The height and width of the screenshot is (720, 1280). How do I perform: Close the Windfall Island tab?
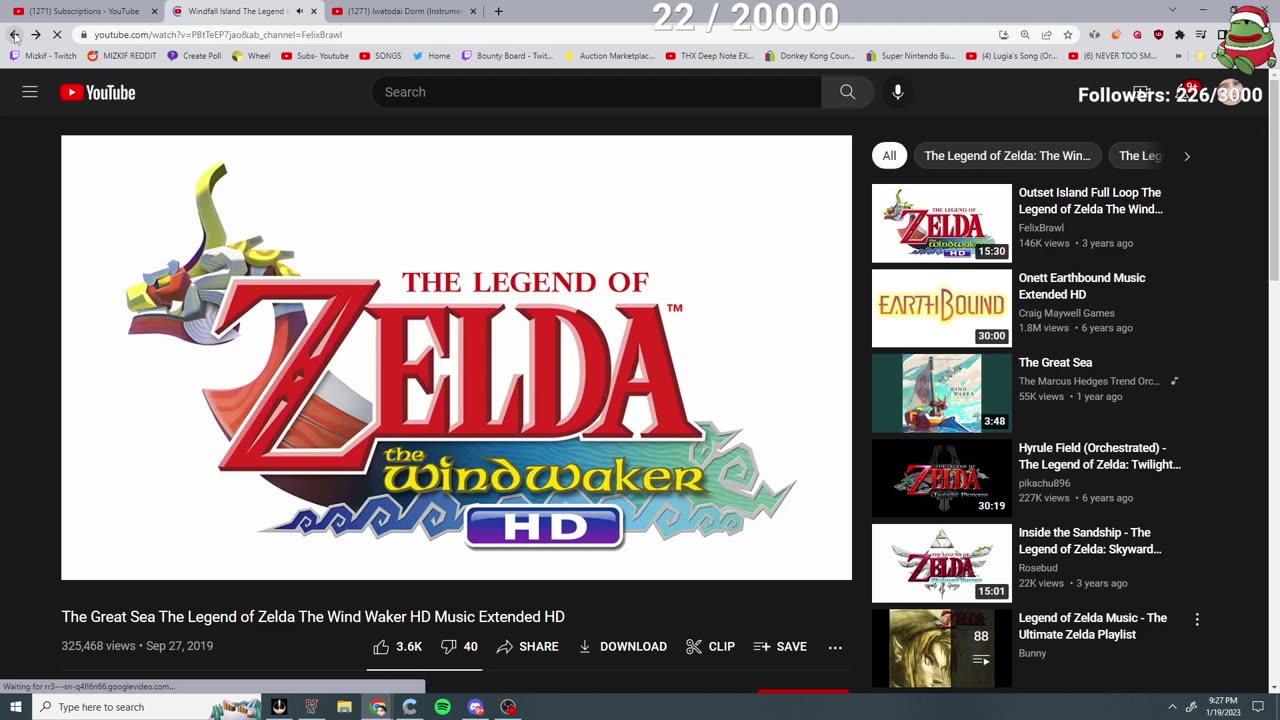314,12
